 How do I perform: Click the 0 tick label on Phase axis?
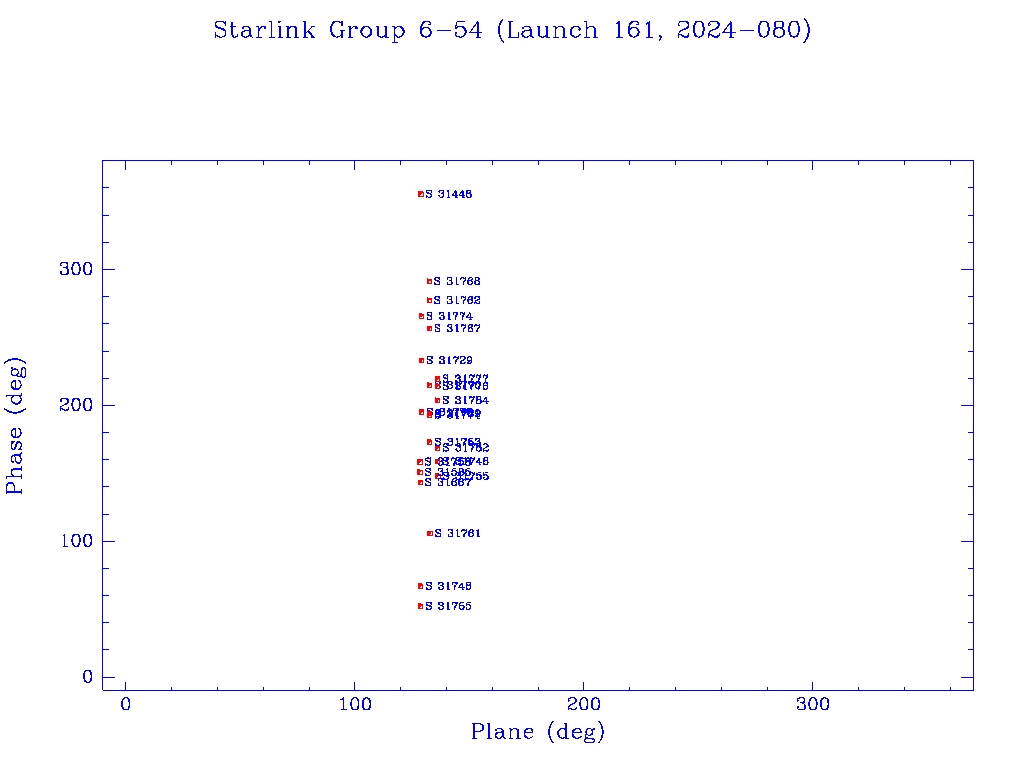coord(88,677)
